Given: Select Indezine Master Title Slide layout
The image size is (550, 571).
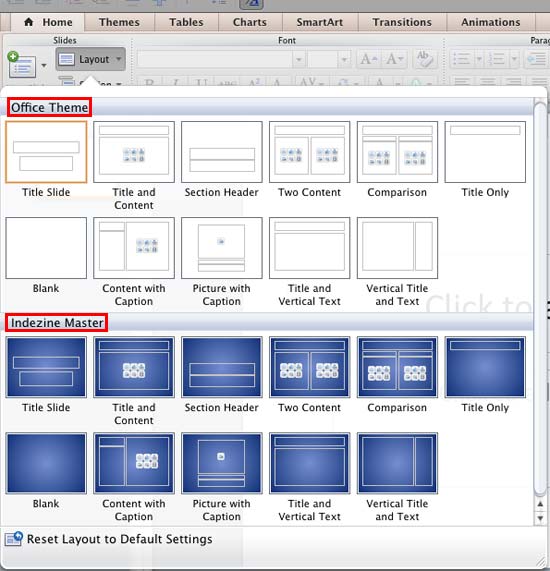Looking at the screenshot, I should coord(46,367).
